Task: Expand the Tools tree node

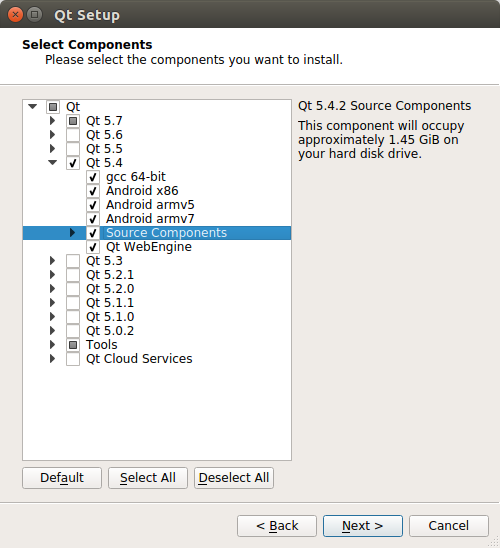Action: click(52, 345)
